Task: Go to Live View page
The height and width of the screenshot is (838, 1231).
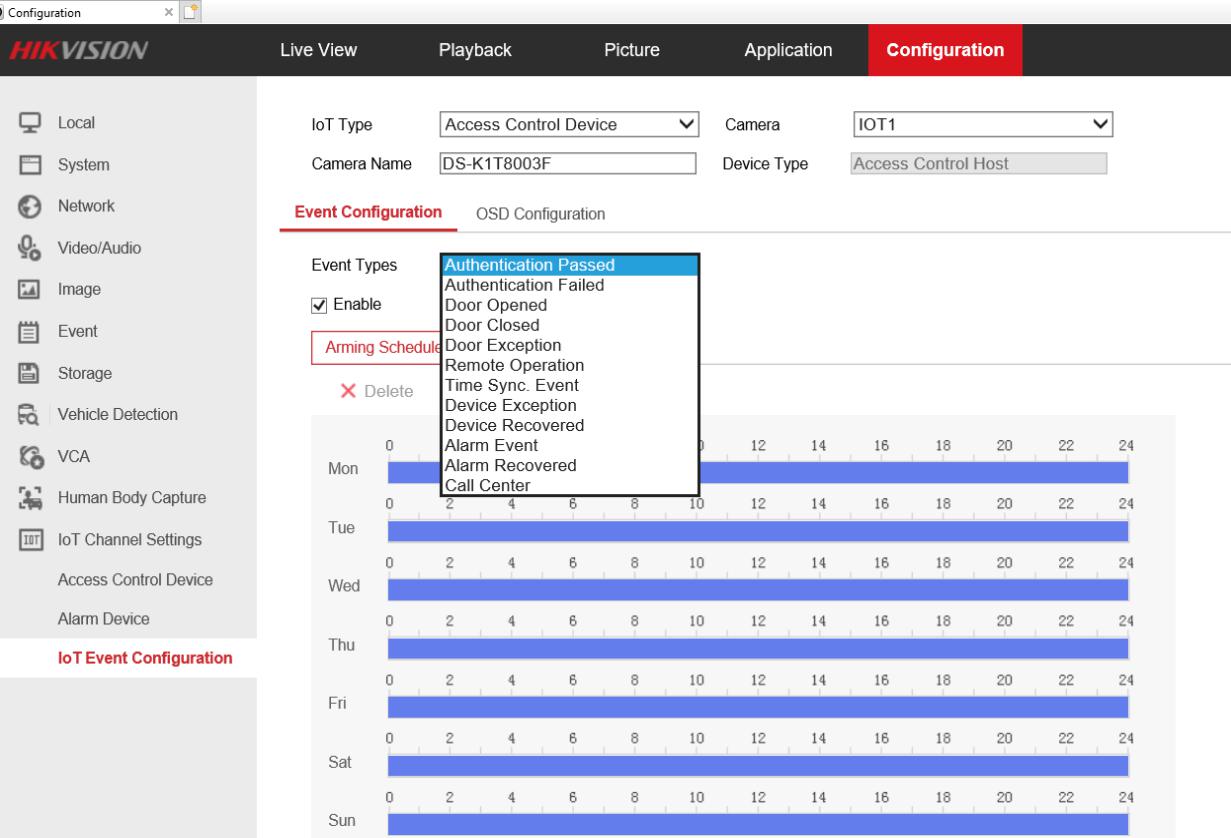Action: (318, 50)
